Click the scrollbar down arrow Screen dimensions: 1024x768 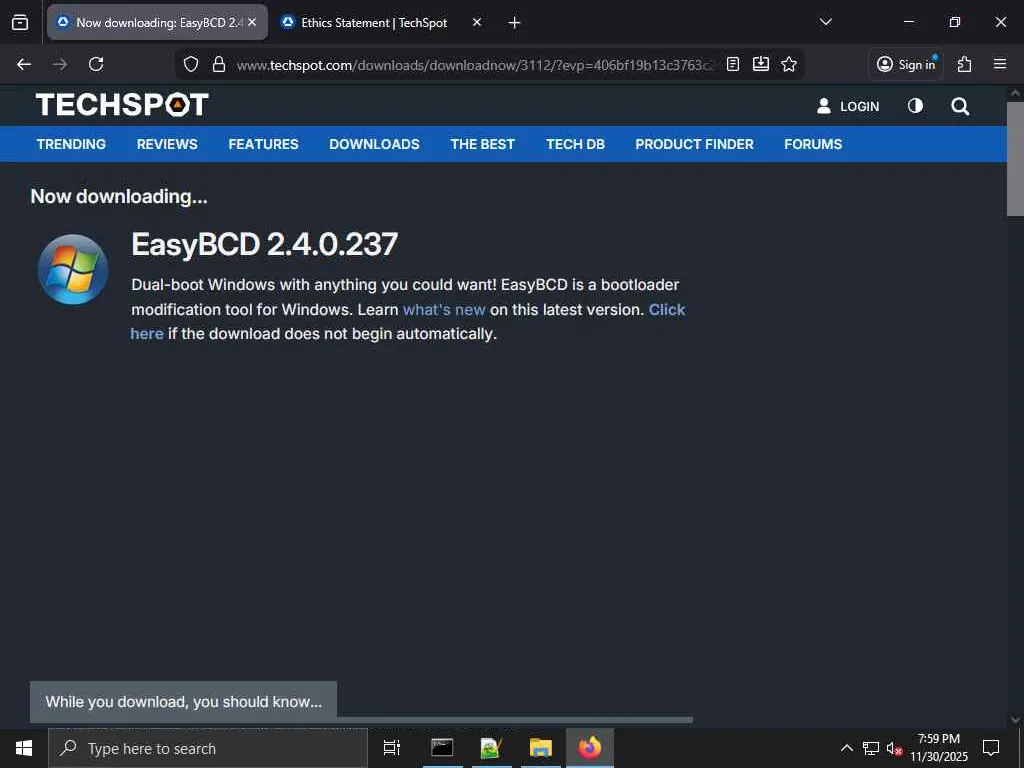coord(1015,720)
